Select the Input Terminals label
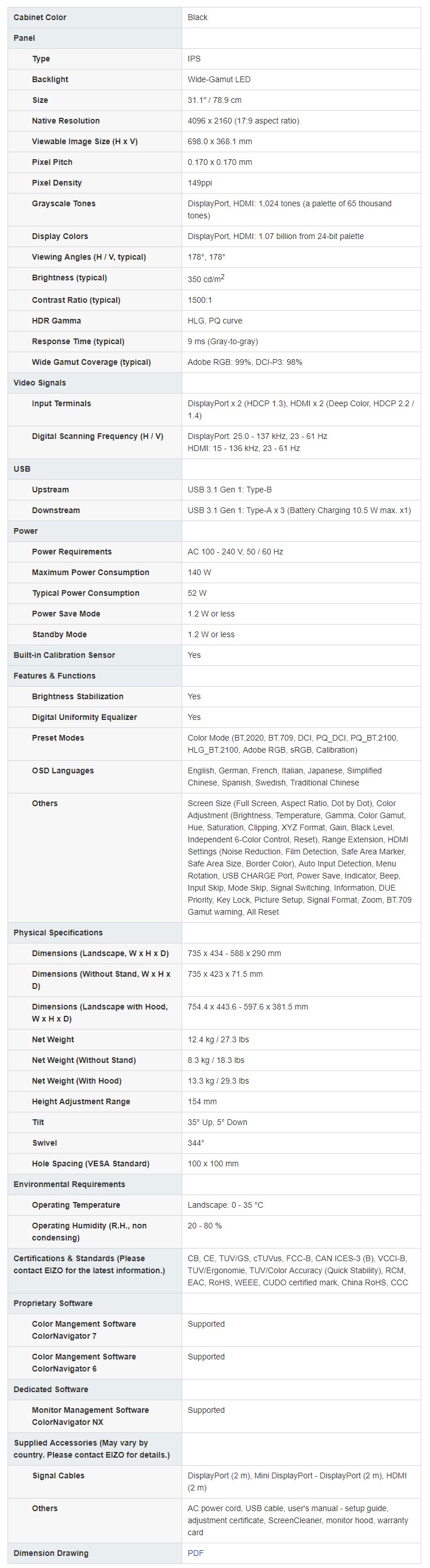The width and height of the screenshot is (430, 1568). (x=62, y=403)
